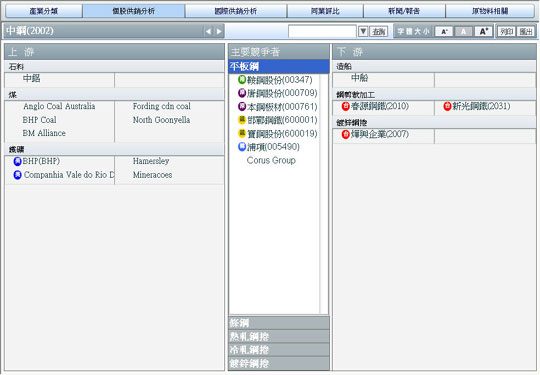Expand the 冷軋鋼捲 competitor section
Viewport: 540px width, 375px height.
pos(279,350)
